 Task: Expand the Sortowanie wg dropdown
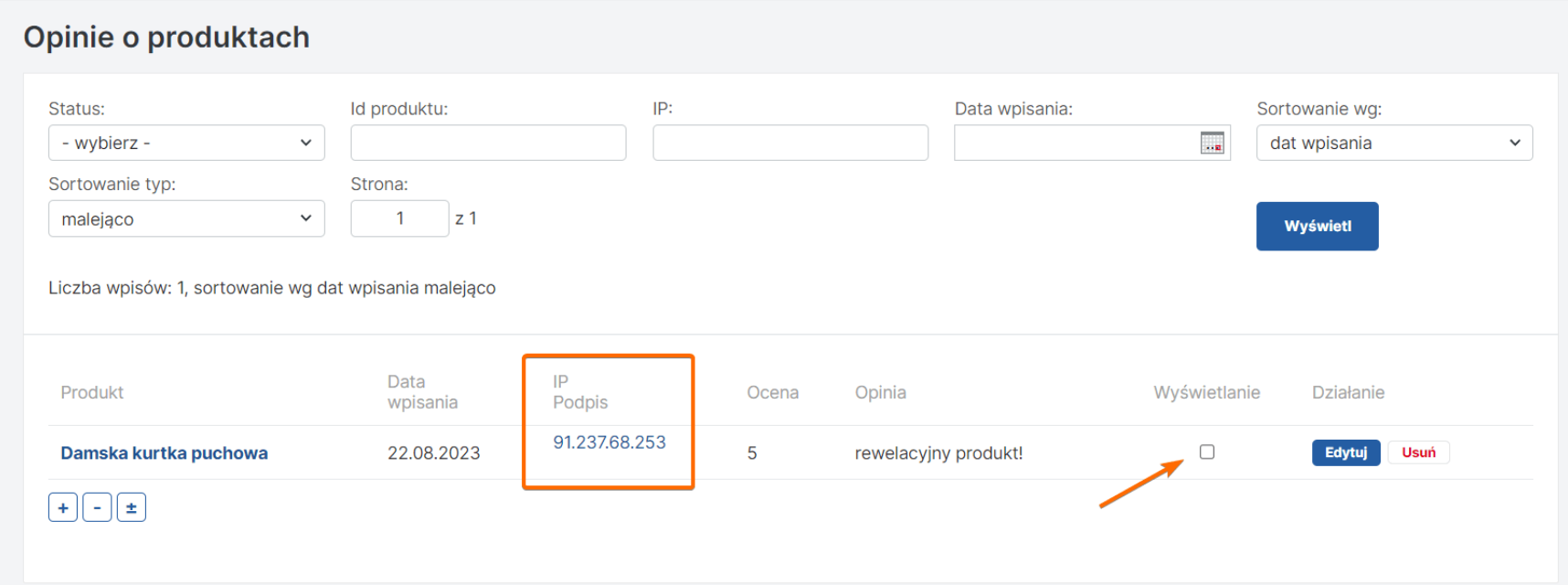pyautogui.click(x=1393, y=143)
